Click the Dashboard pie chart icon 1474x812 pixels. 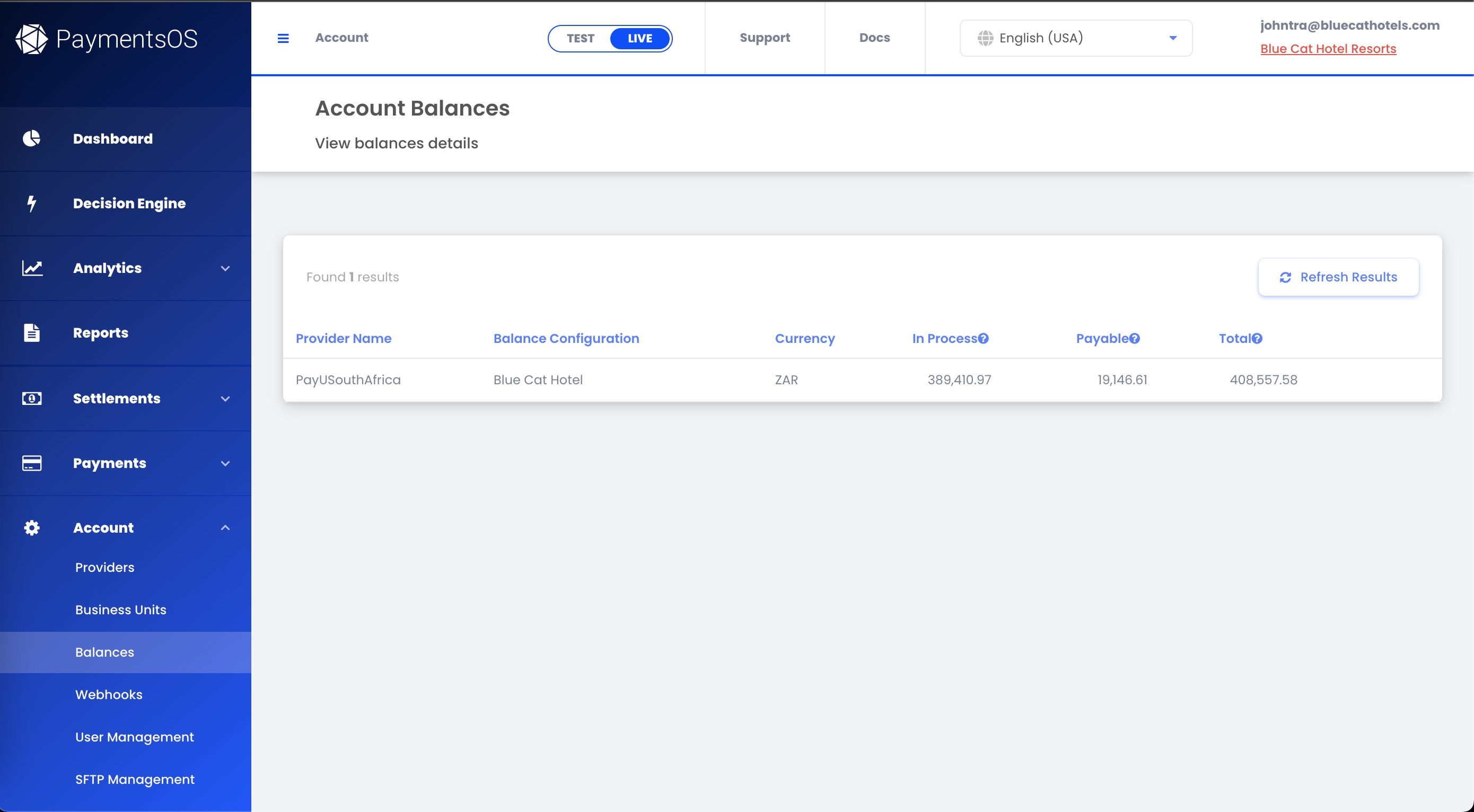(x=31, y=138)
